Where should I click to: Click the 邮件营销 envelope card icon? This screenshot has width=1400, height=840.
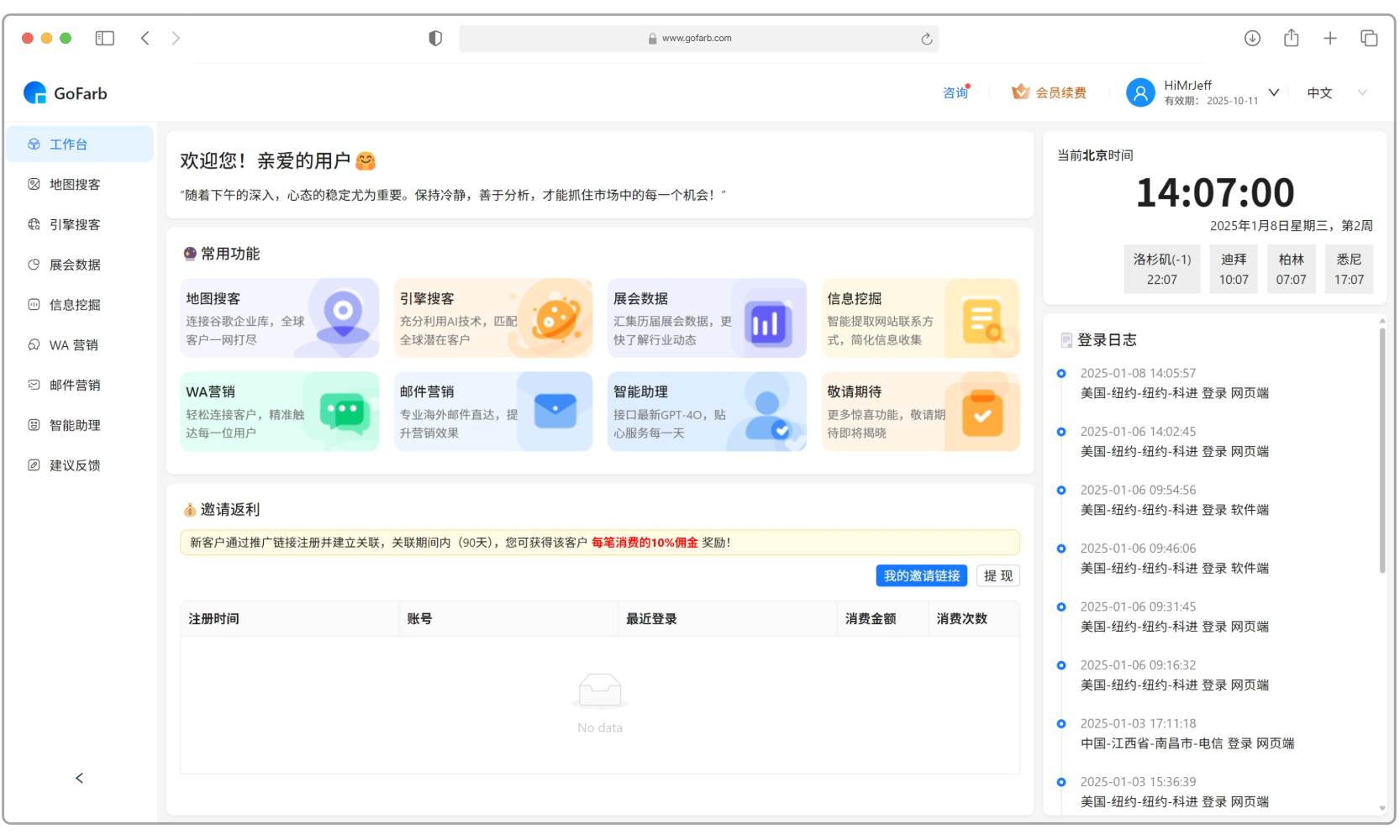point(554,411)
